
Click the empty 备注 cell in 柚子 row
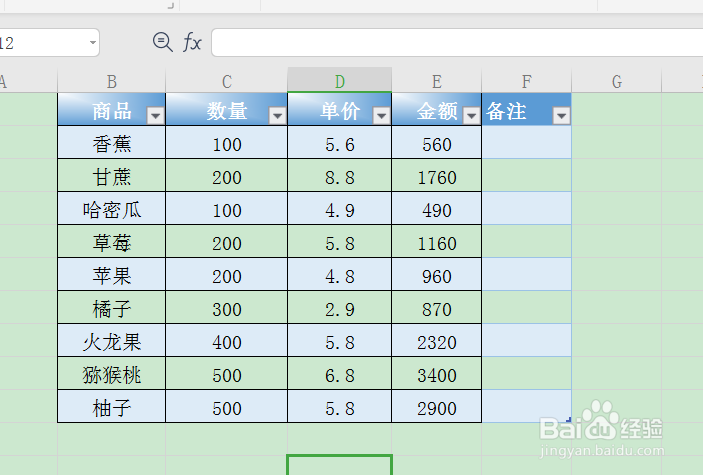527,406
